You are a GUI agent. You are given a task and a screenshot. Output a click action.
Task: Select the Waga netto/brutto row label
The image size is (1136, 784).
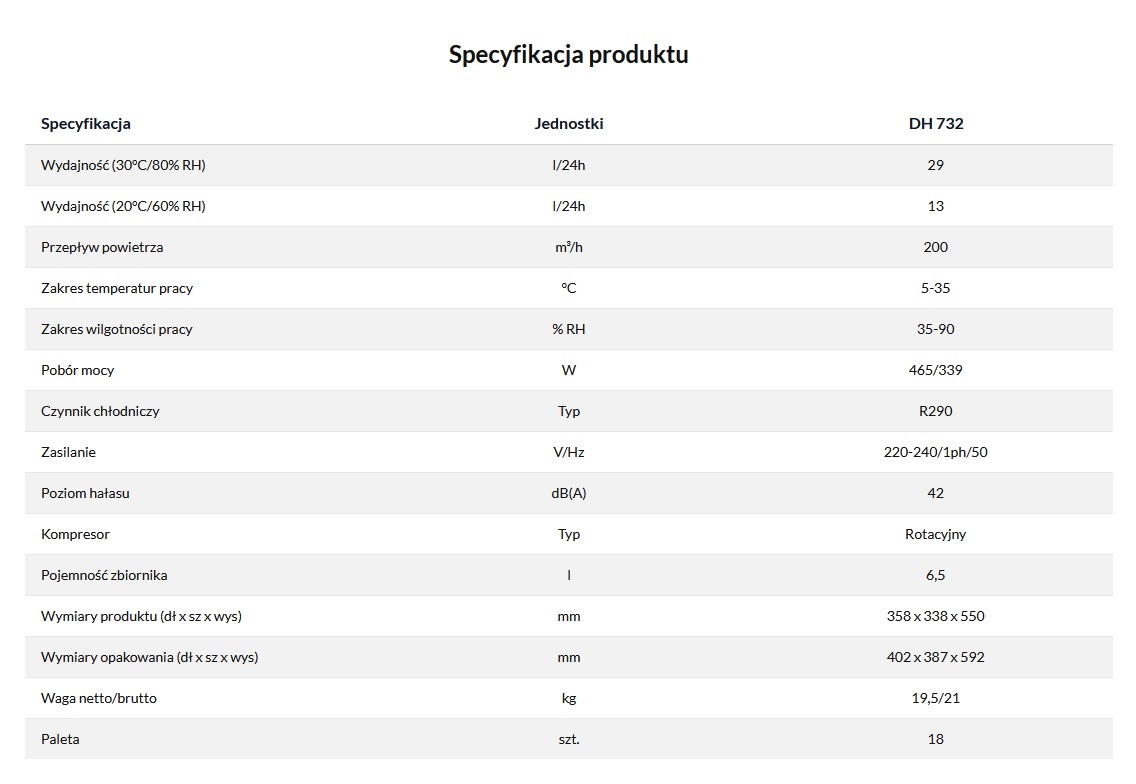(99, 698)
